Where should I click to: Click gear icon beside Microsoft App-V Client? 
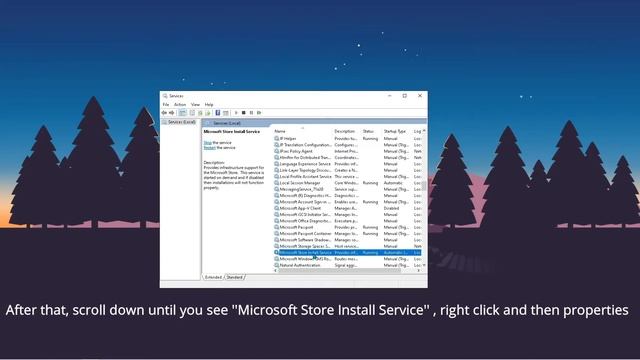click(277, 208)
